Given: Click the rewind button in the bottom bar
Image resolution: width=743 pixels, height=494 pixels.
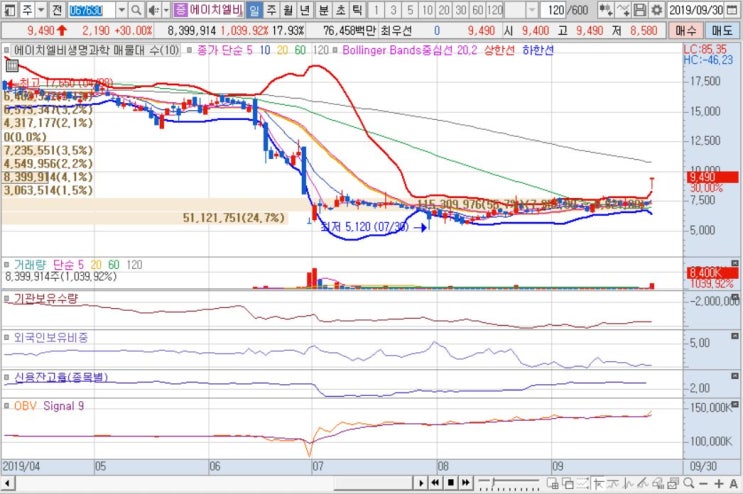Looking at the screenshot, I should 435,483.
